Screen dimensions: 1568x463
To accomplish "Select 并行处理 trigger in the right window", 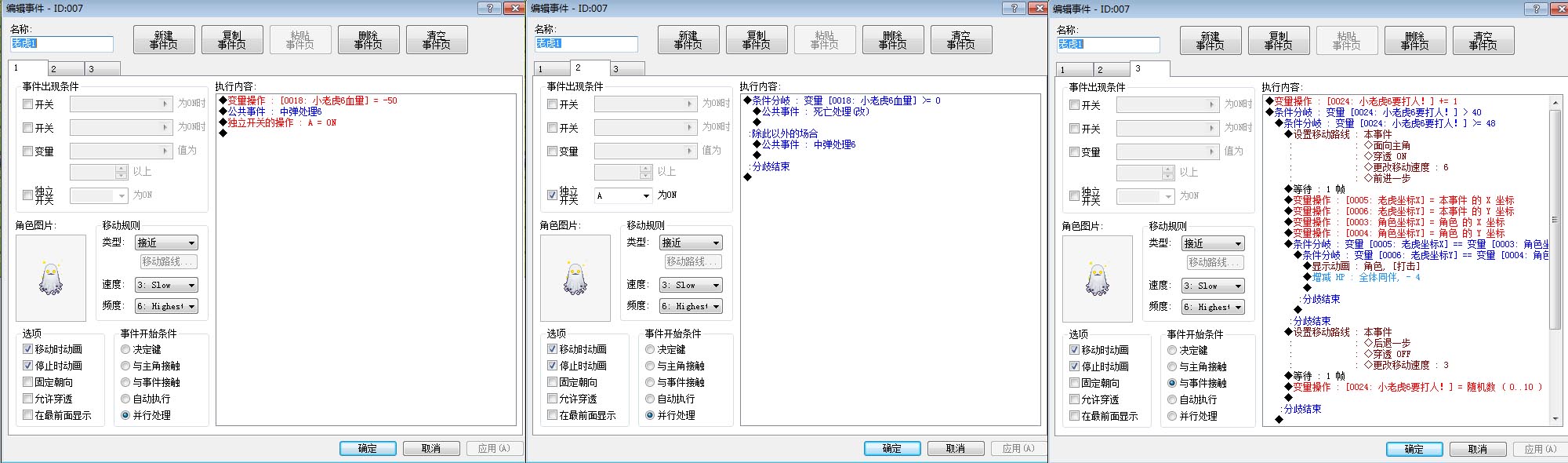I will 1172,416.
